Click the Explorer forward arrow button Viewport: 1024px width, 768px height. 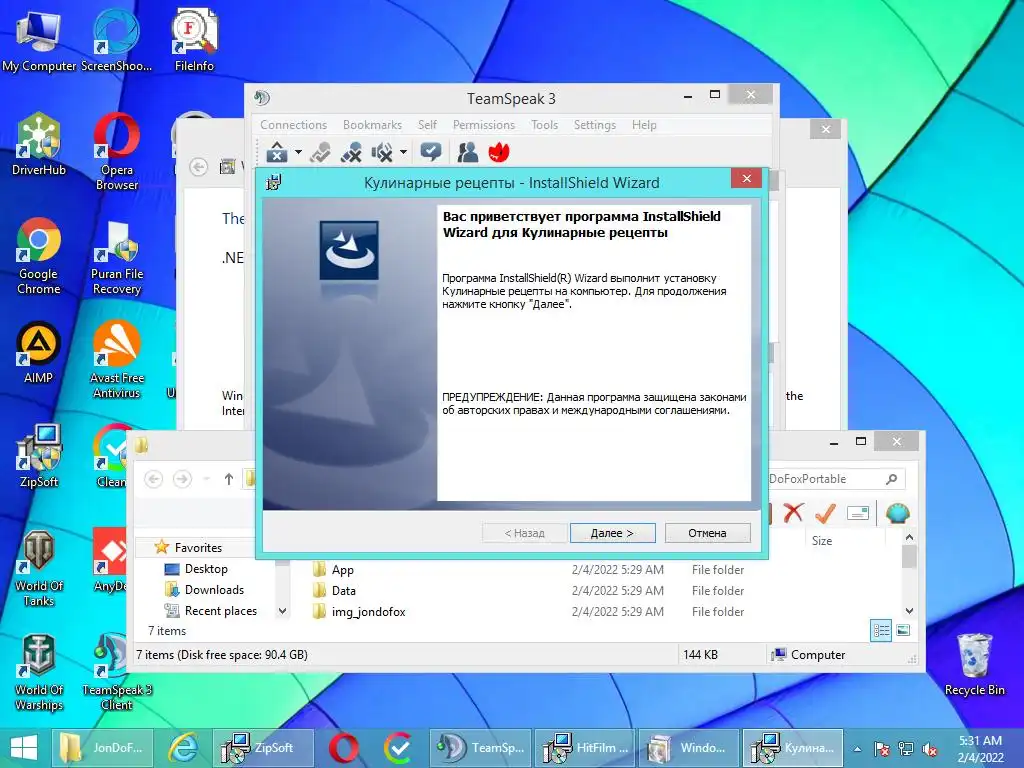(182, 479)
